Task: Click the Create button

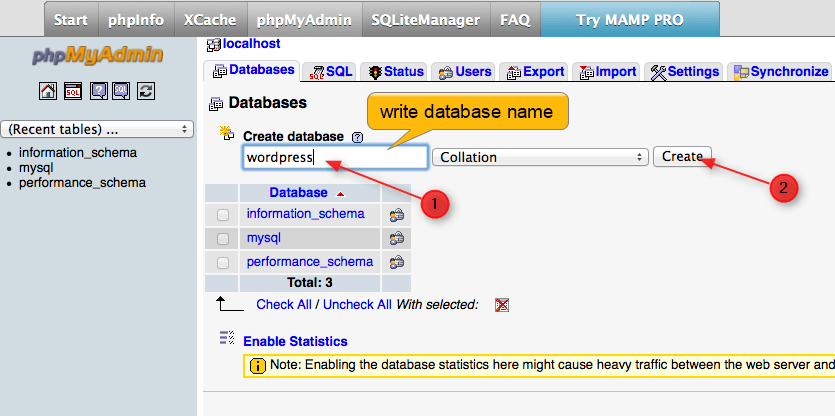Action: [x=682, y=156]
